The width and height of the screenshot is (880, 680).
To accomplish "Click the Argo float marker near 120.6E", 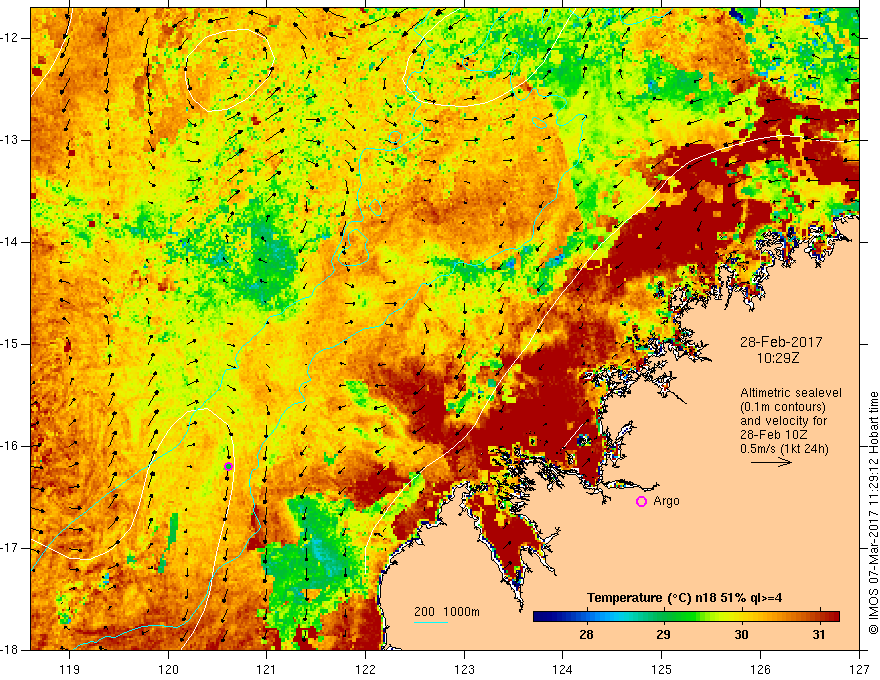I will coord(228,466).
